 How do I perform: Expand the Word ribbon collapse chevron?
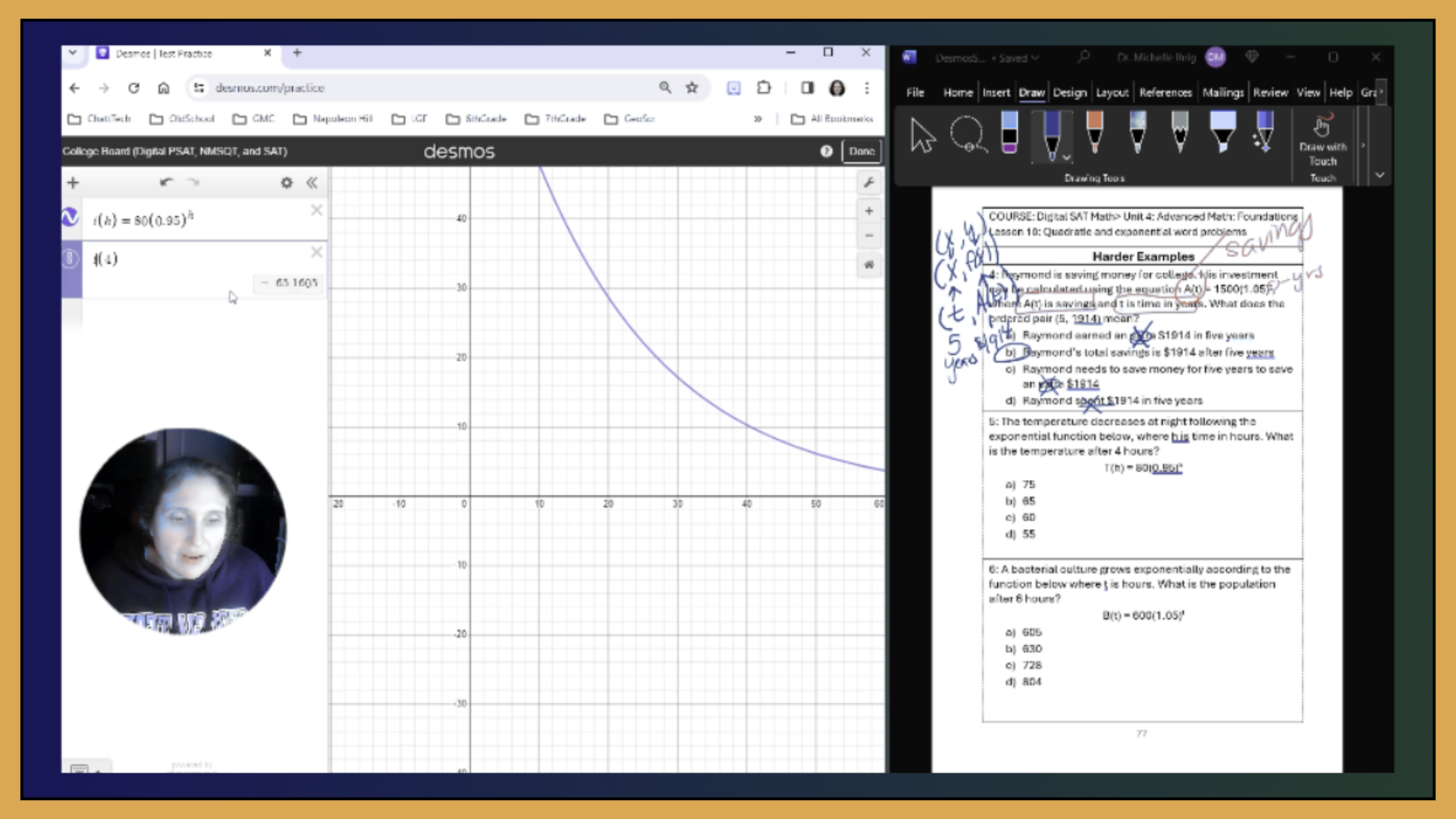click(x=1379, y=175)
